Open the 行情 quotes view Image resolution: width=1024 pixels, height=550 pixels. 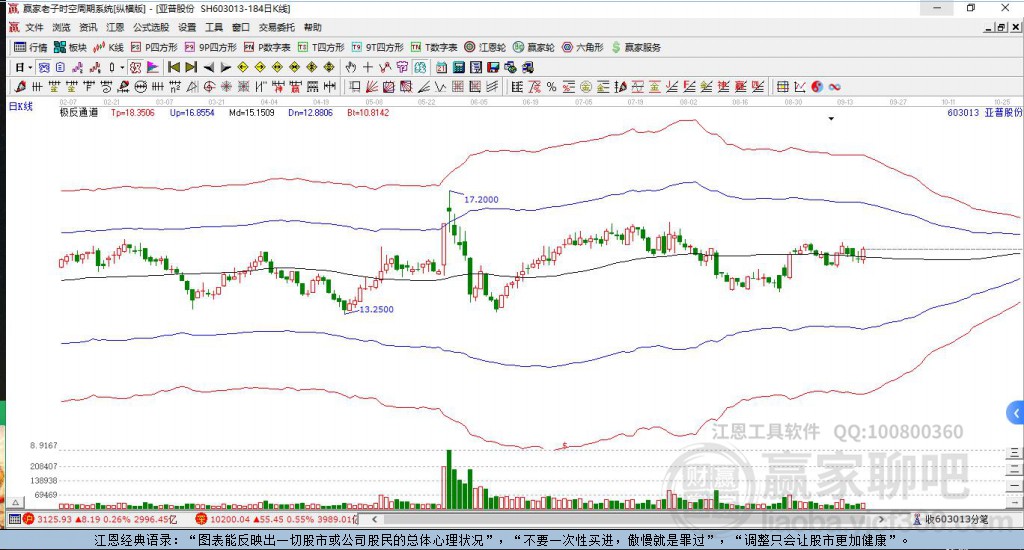pos(30,47)
